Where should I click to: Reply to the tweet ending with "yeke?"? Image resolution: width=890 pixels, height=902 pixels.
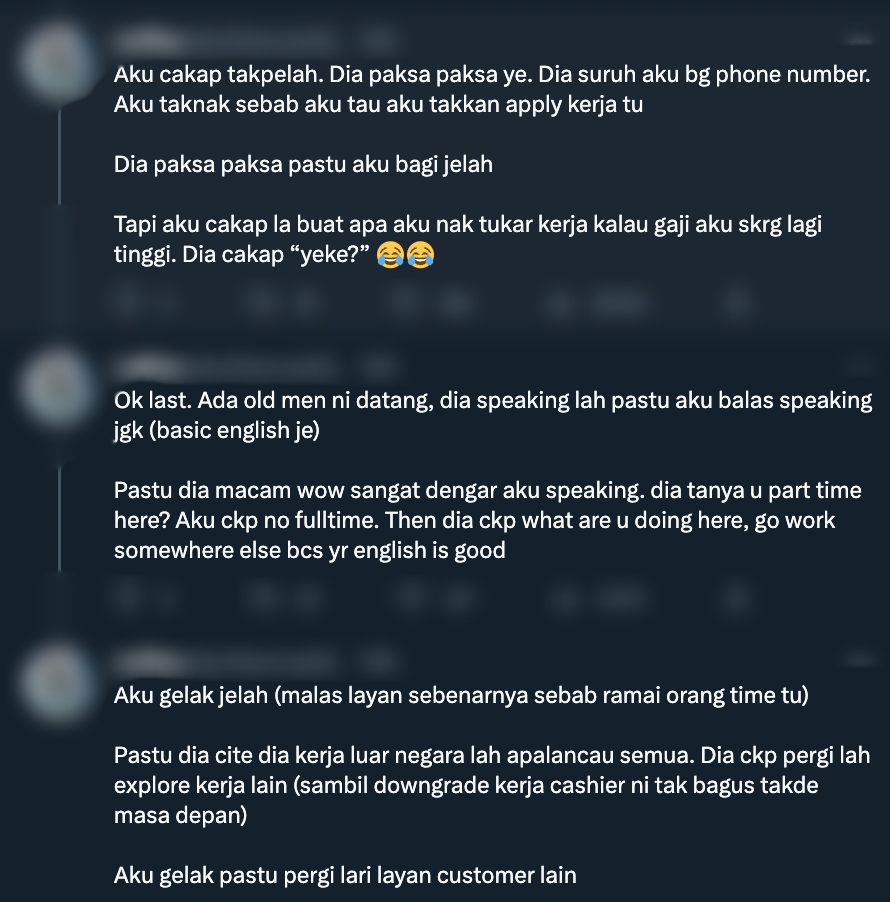click(129, 301)
